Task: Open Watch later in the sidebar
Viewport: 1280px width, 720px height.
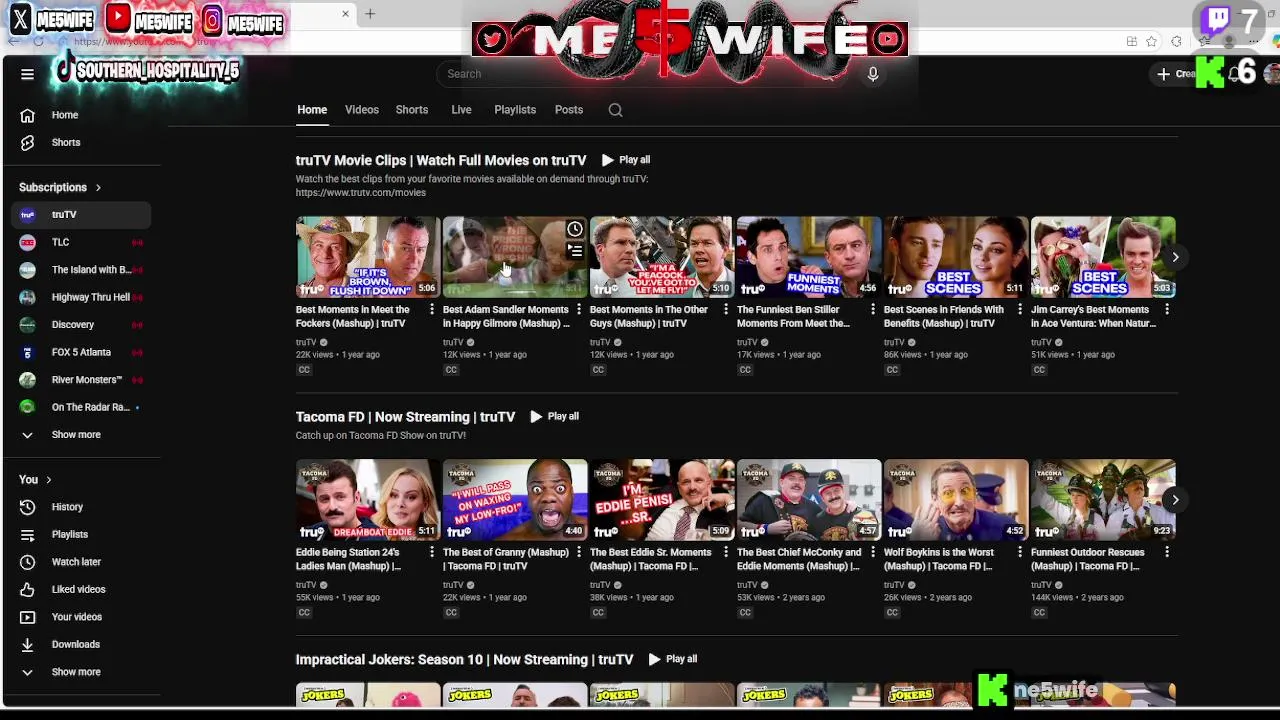Action: click(81, 562)
